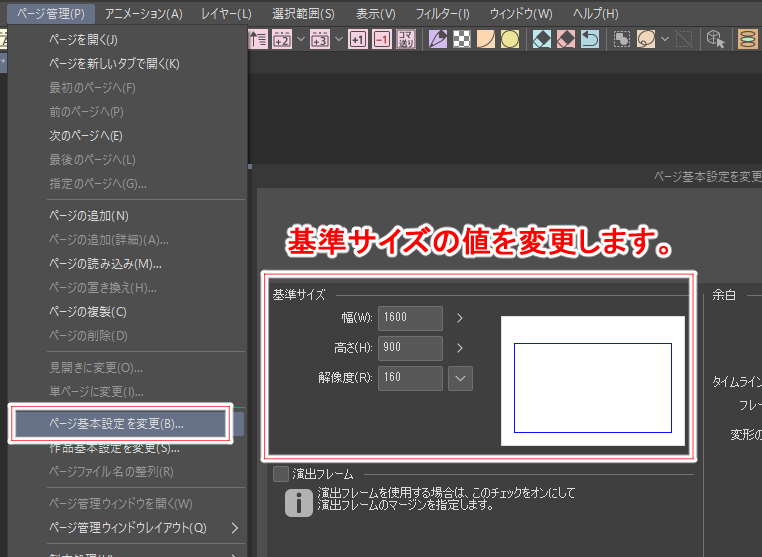Click the 幅(W) field showing 1600
The image size is (762, 557).
click(410, 318)
